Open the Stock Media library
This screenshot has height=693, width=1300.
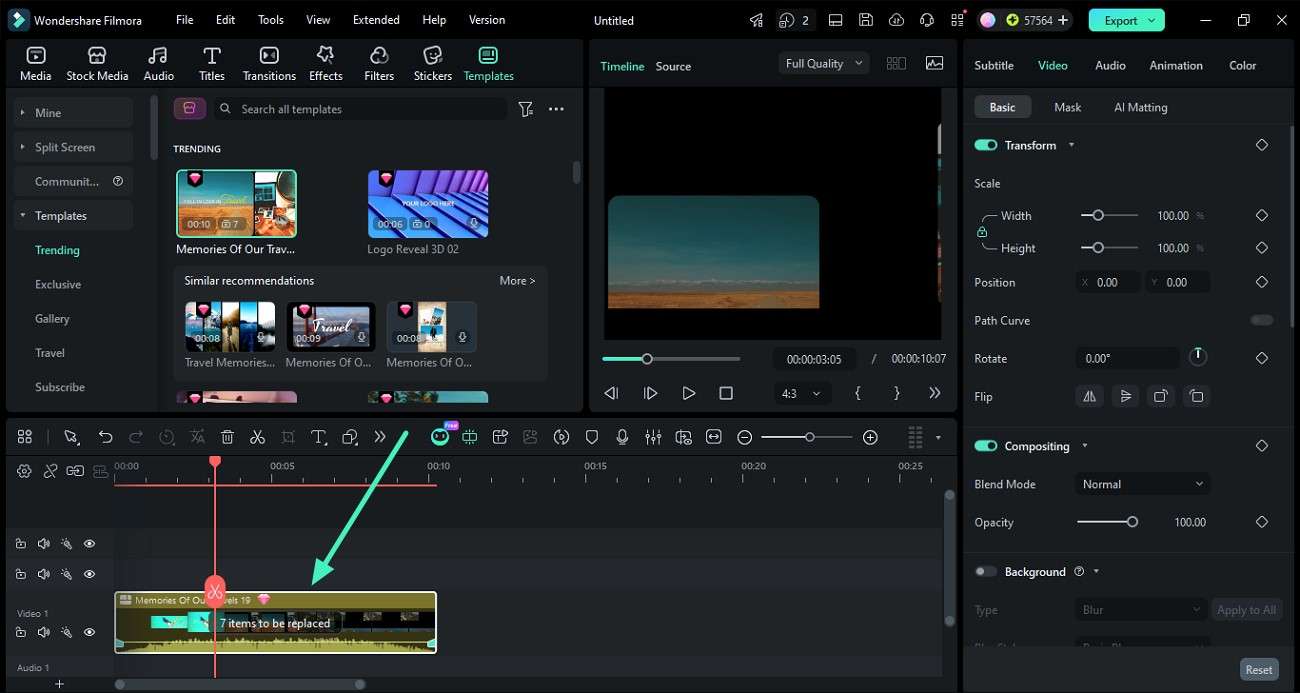point(97,63)
